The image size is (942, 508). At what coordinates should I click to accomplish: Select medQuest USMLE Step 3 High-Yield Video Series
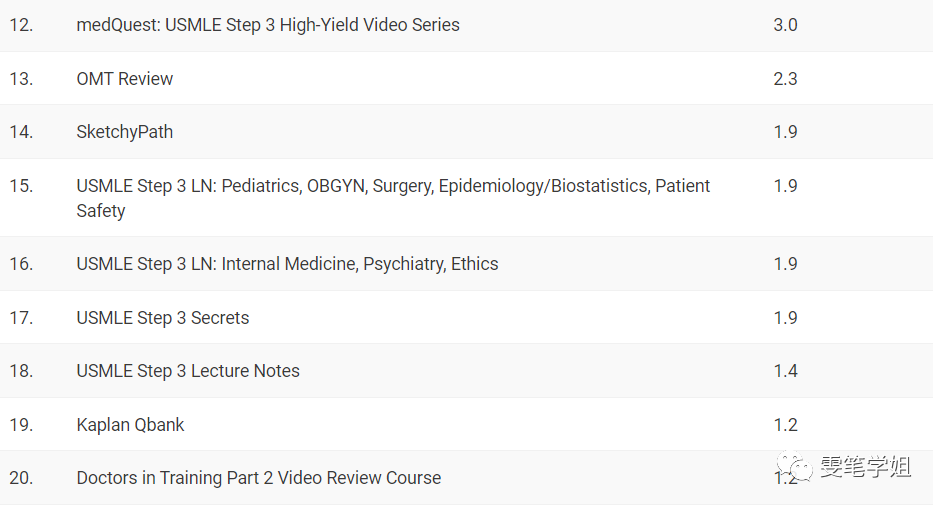(268, 25)
